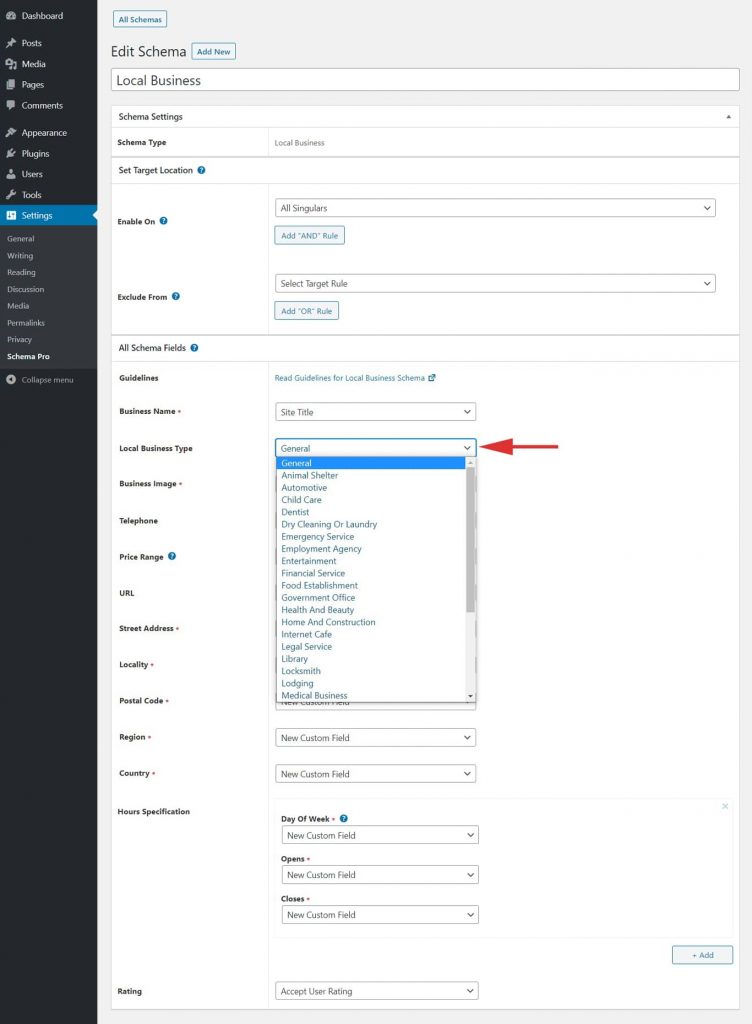
Task: Open Read Guidelines for Local Business Schema link
Action: (355, 378)
